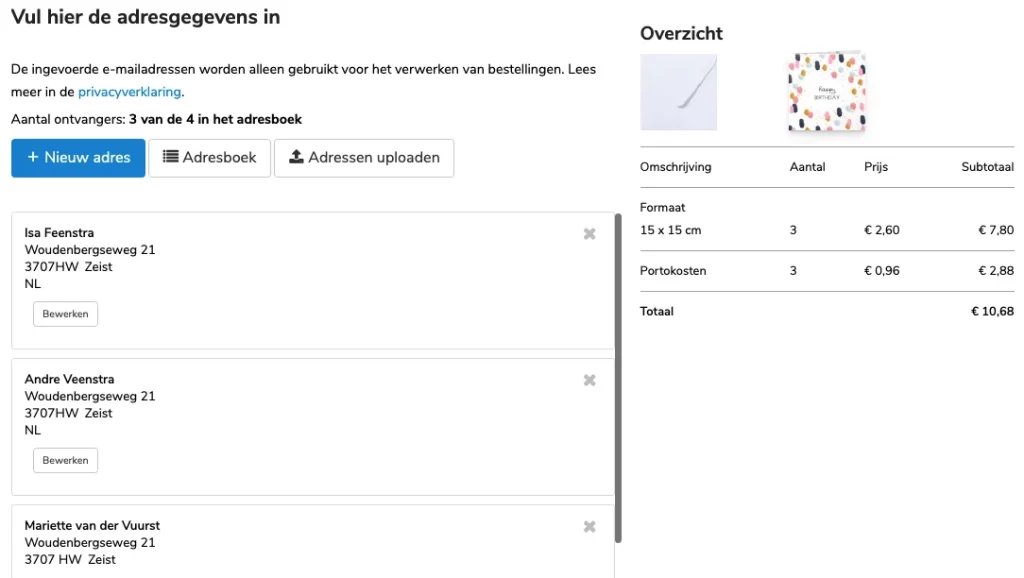Select the Overzicht heading
This screenshot has width=1024, height=578.
click(681, 33)
